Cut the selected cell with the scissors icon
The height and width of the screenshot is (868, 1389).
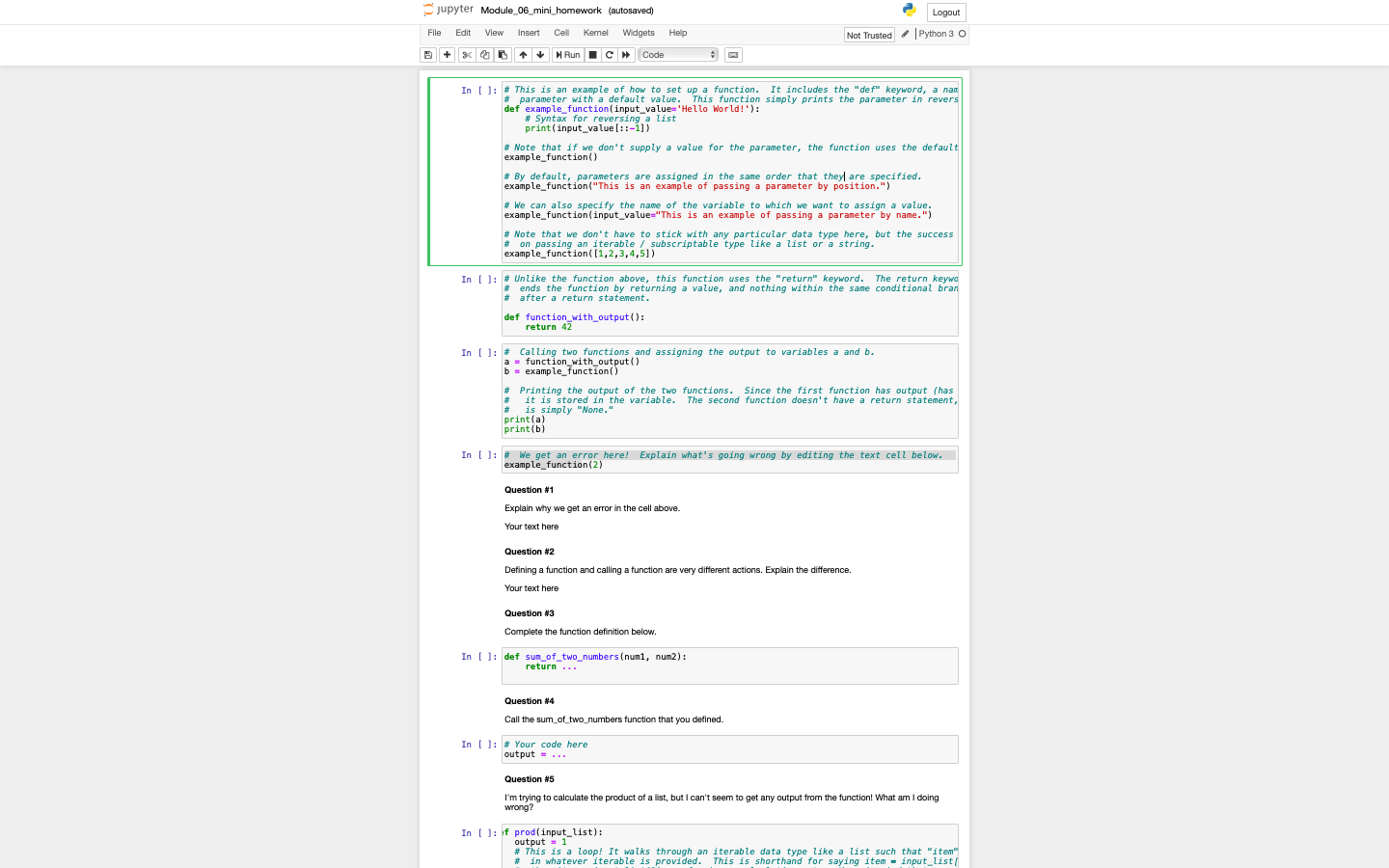point(467,55)
